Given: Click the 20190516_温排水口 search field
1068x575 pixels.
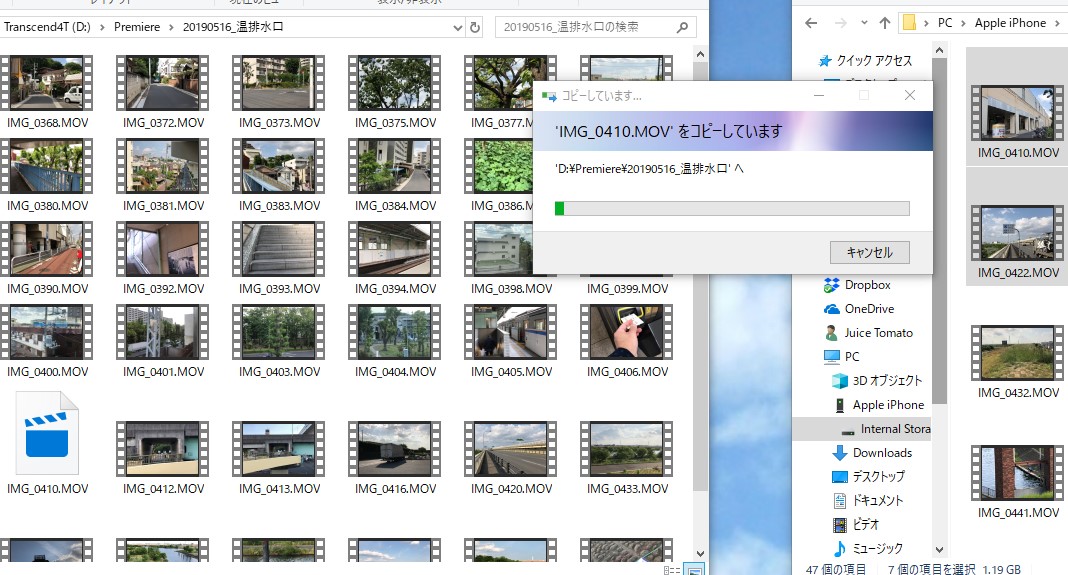Looking at the screenshot, I should tap(590, 27).
